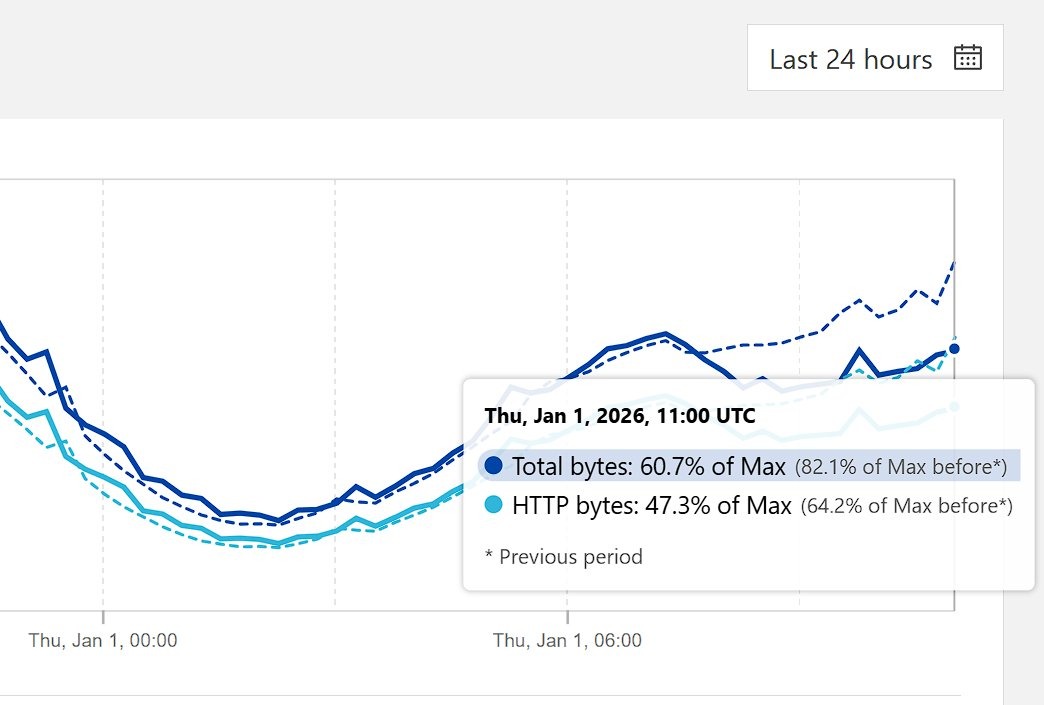Click the Previous period footnote in tooltip
Screen dimensions: 1044x705
[x=563, y=557]
